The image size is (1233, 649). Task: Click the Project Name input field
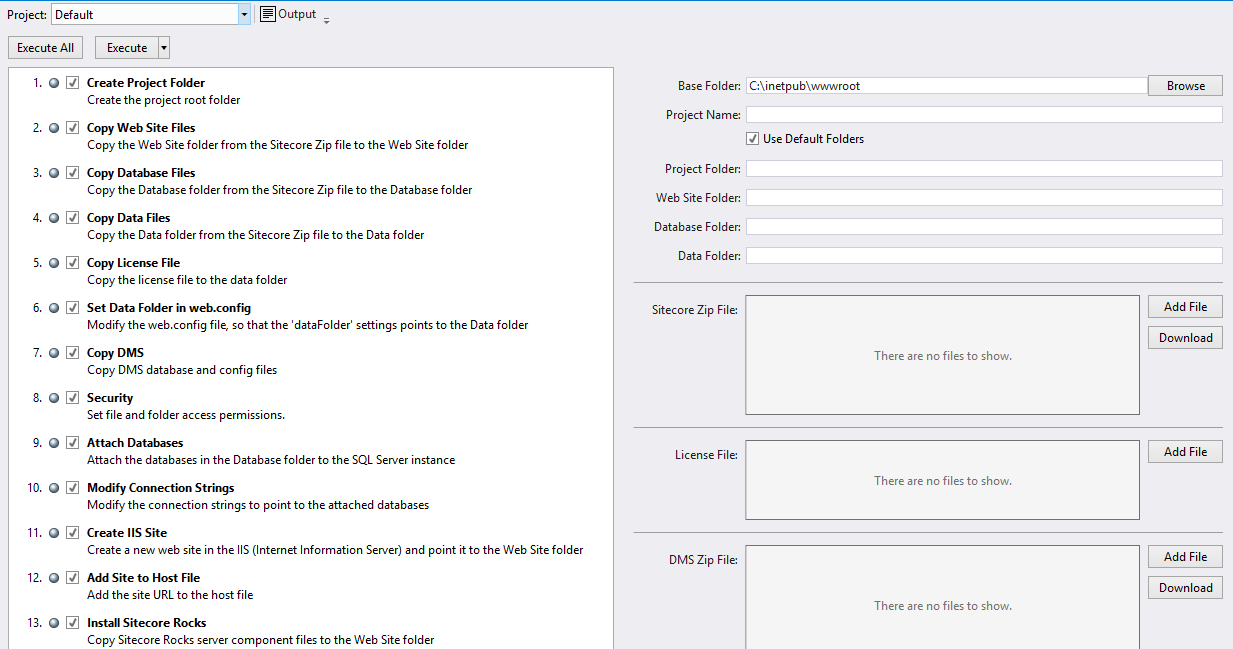click(x=984, y=114)
